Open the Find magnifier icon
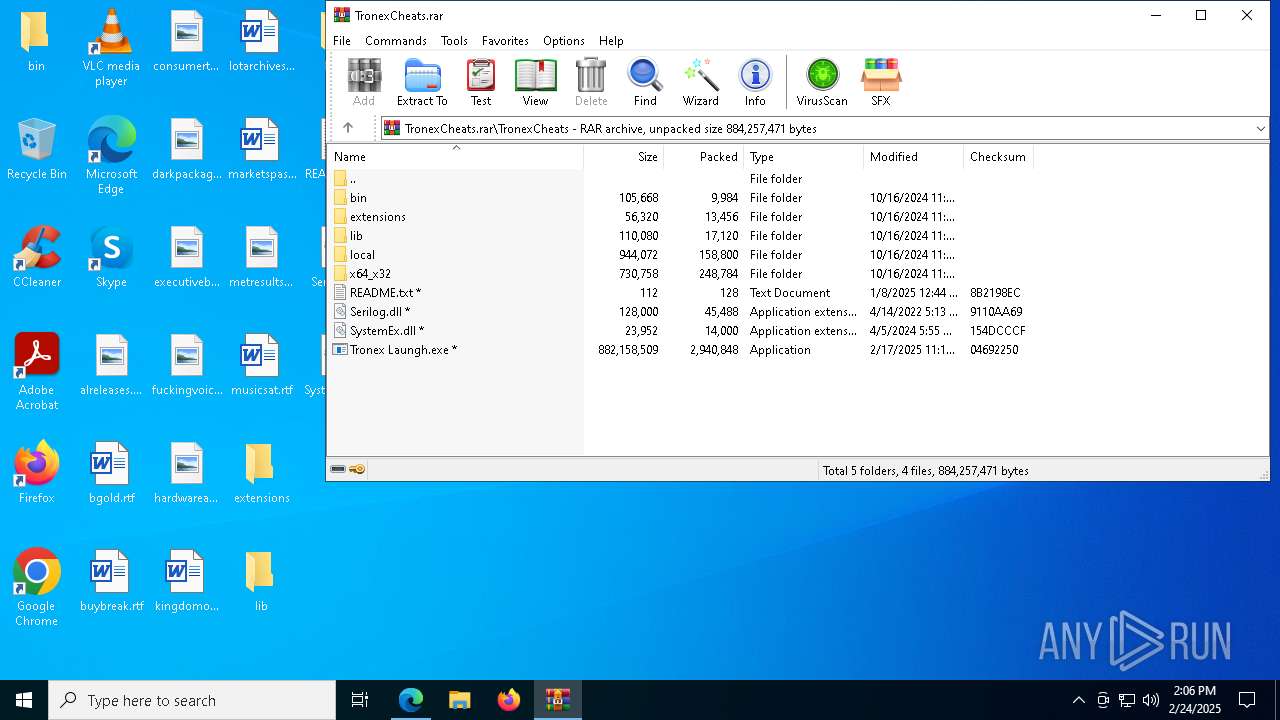 645,82
